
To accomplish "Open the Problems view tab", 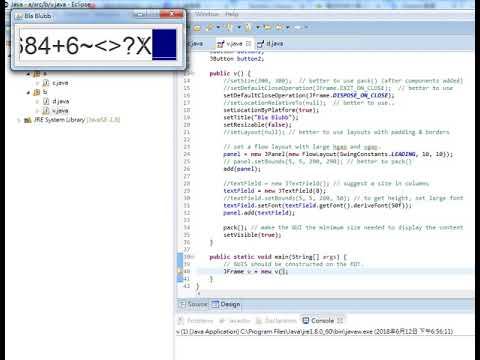I will [x=196, y=321].
